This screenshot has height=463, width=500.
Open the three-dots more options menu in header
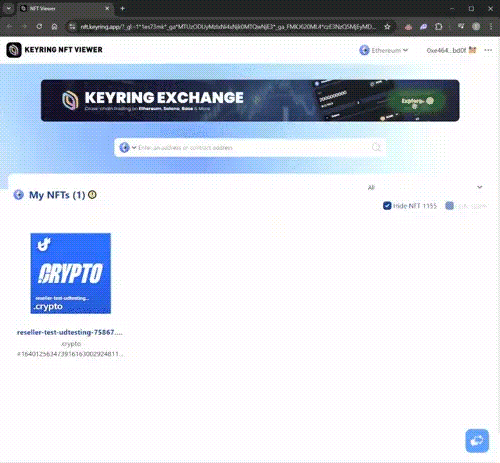tap(488, 50)
